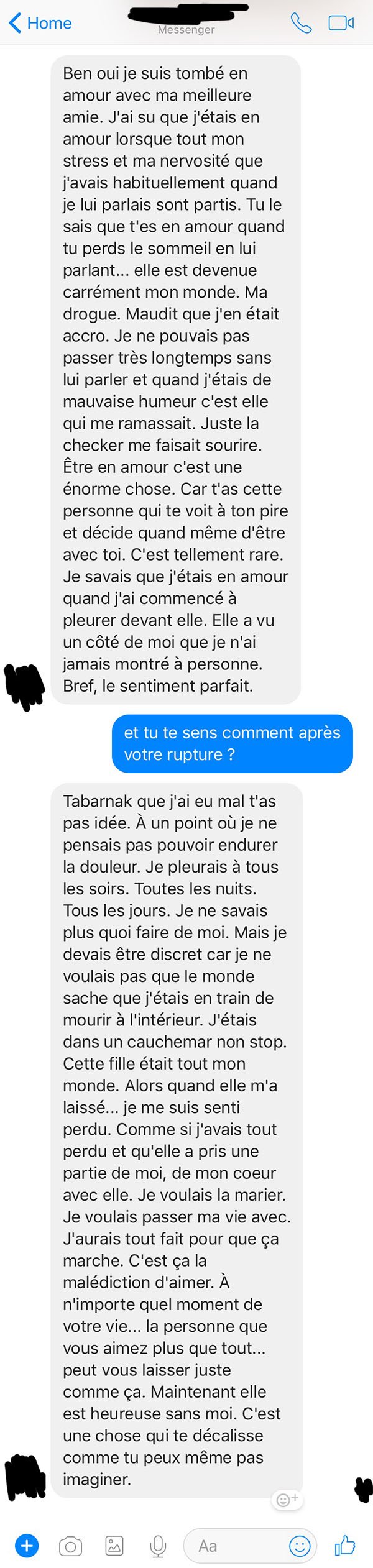Tap the read-receipt avatar at right edge

363,1490
